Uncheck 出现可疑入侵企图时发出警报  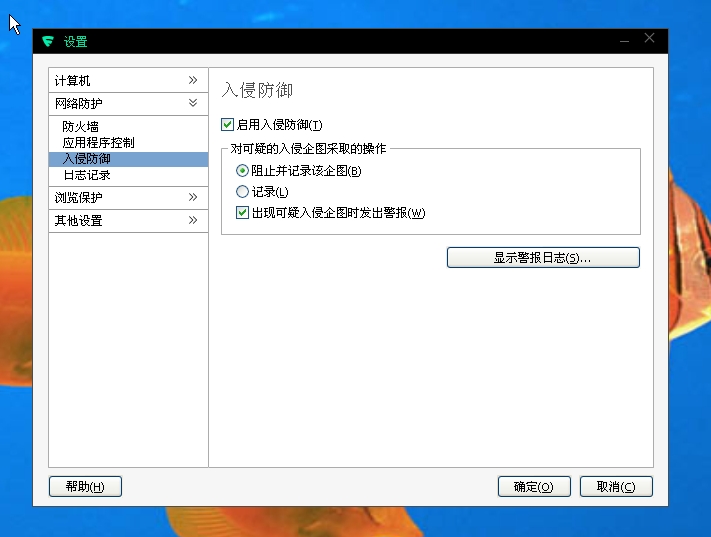[x=242, y=213]
